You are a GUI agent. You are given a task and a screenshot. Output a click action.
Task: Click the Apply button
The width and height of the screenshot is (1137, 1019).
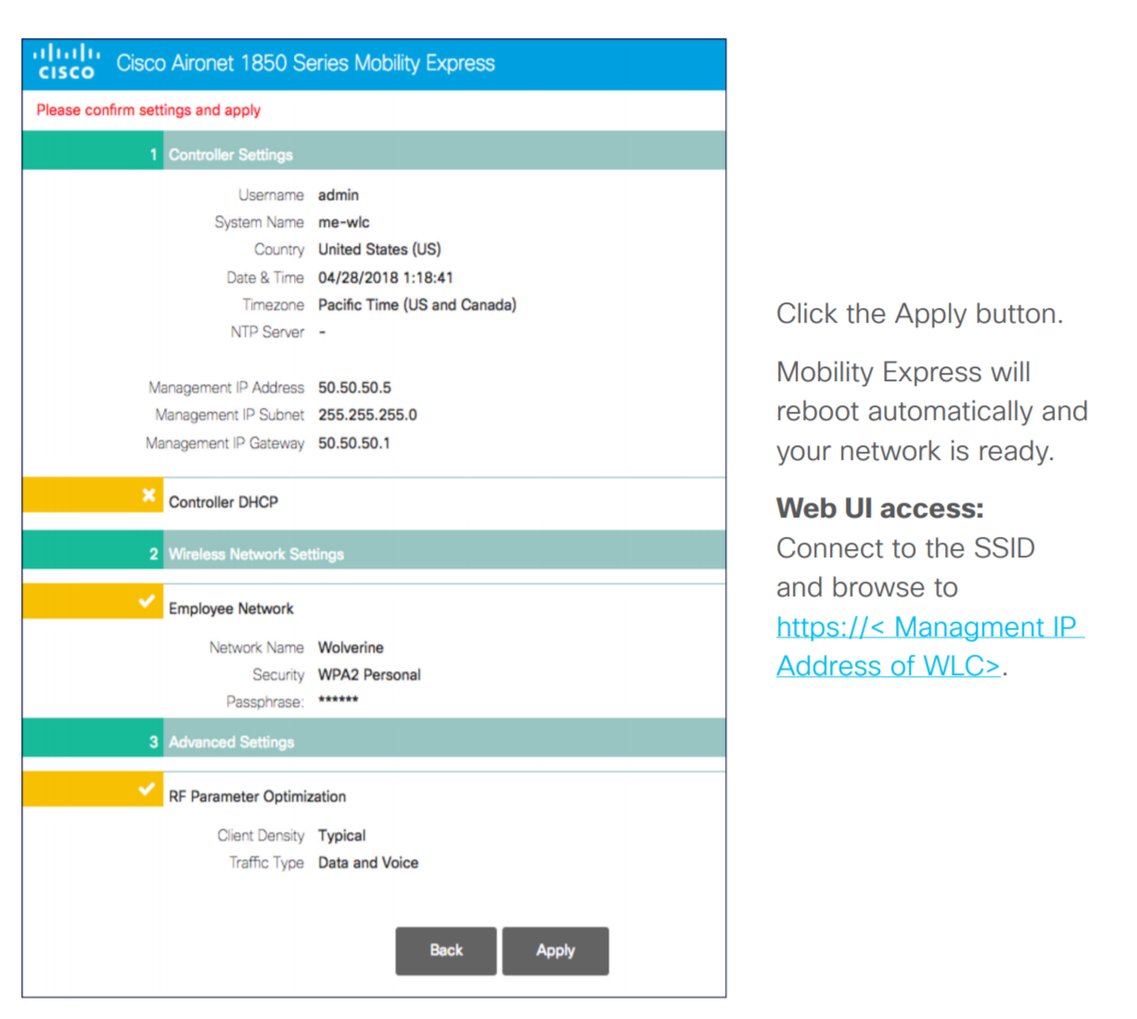point(555,951)
